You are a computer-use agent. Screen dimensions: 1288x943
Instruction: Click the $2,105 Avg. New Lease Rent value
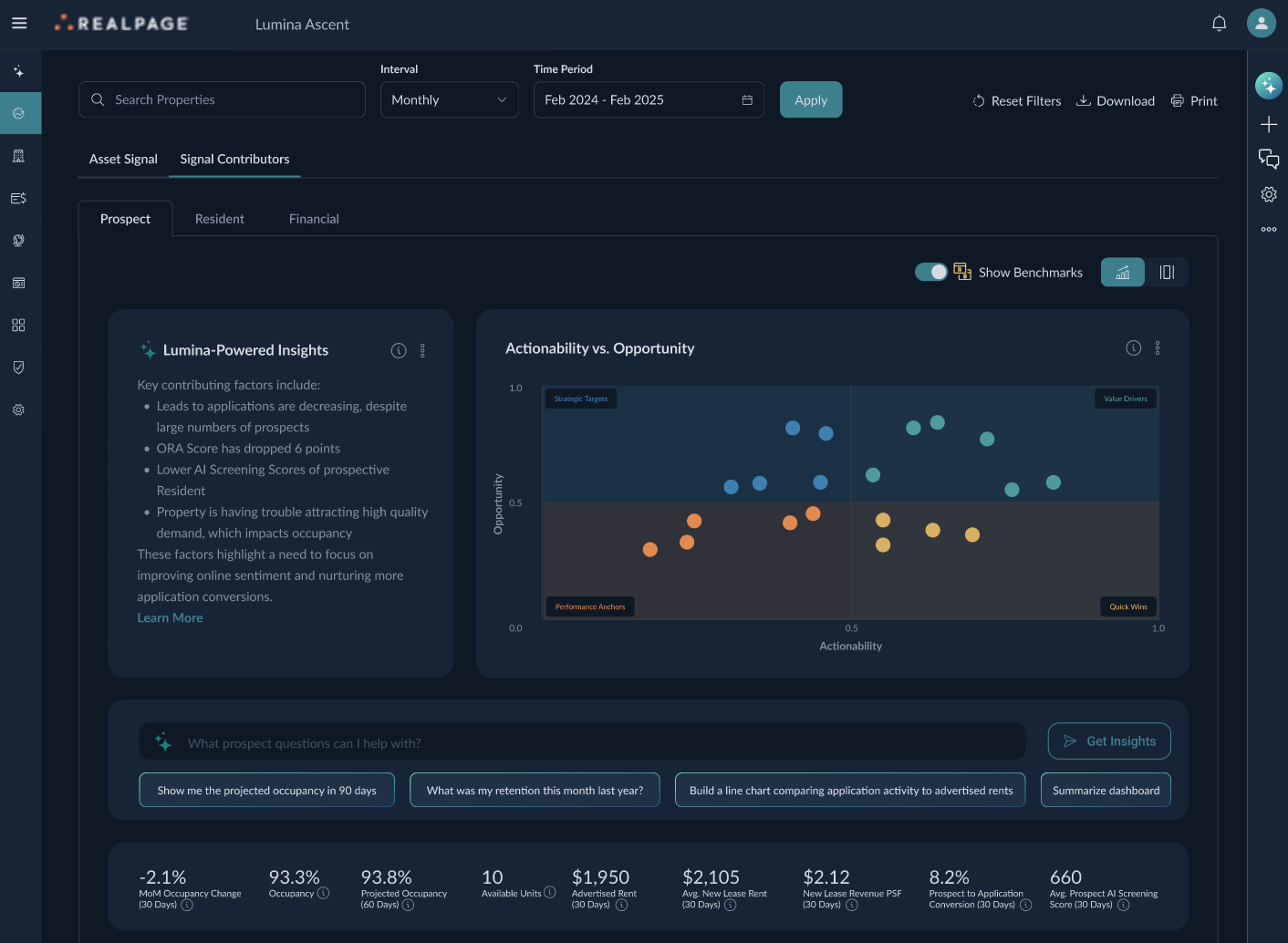click(712, 876)
